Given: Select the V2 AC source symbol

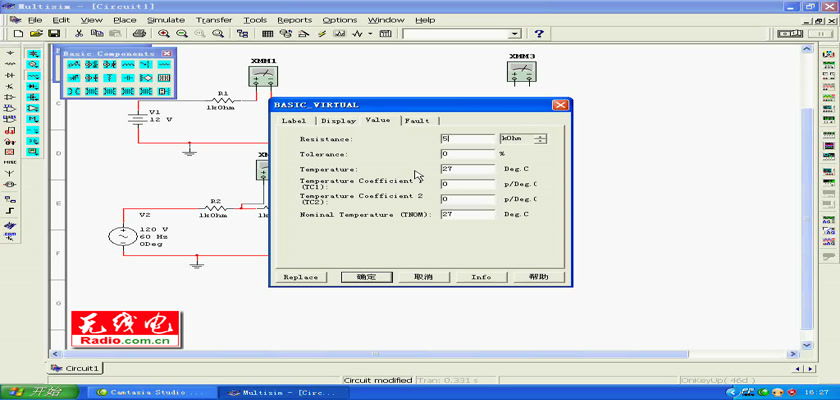Looking at the screenshot, I should (x=123, y=236).
